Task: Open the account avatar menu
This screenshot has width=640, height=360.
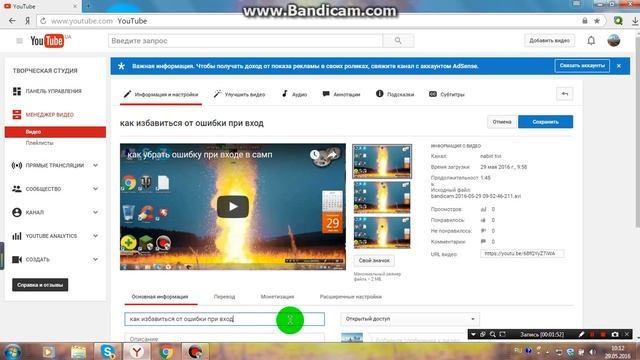Action: 613,40
